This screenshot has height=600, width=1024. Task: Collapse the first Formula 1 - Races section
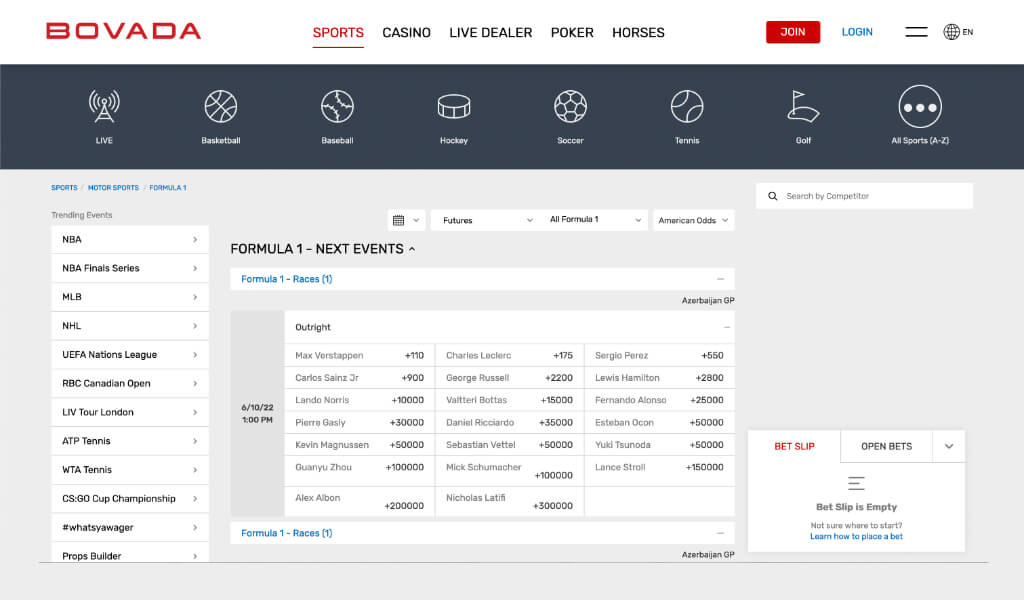pos(720,279)
